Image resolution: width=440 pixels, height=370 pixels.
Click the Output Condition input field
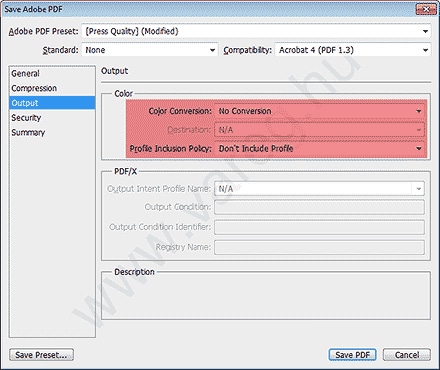[x=320, y=207]
